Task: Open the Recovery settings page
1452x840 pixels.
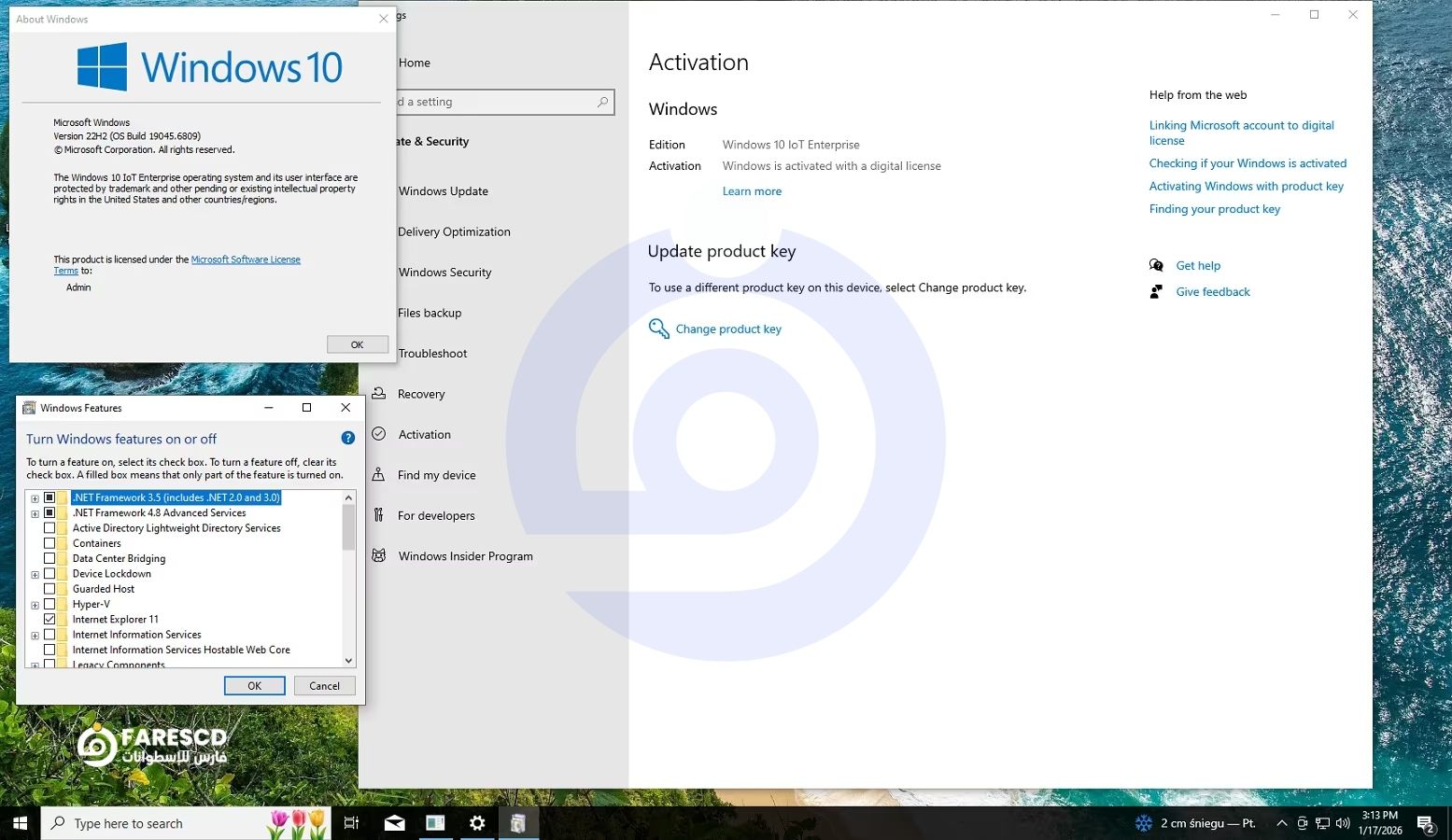Action: 421,394
